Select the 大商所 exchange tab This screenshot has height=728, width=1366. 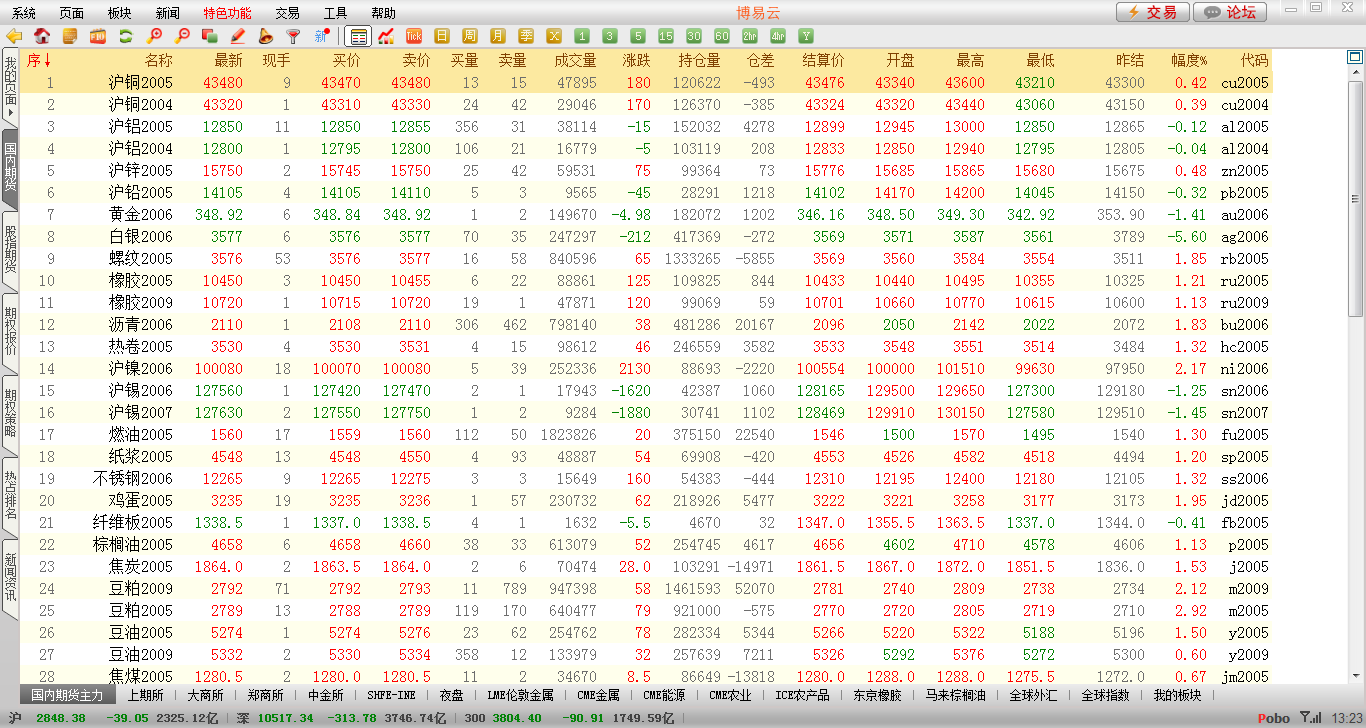point(205,695)
